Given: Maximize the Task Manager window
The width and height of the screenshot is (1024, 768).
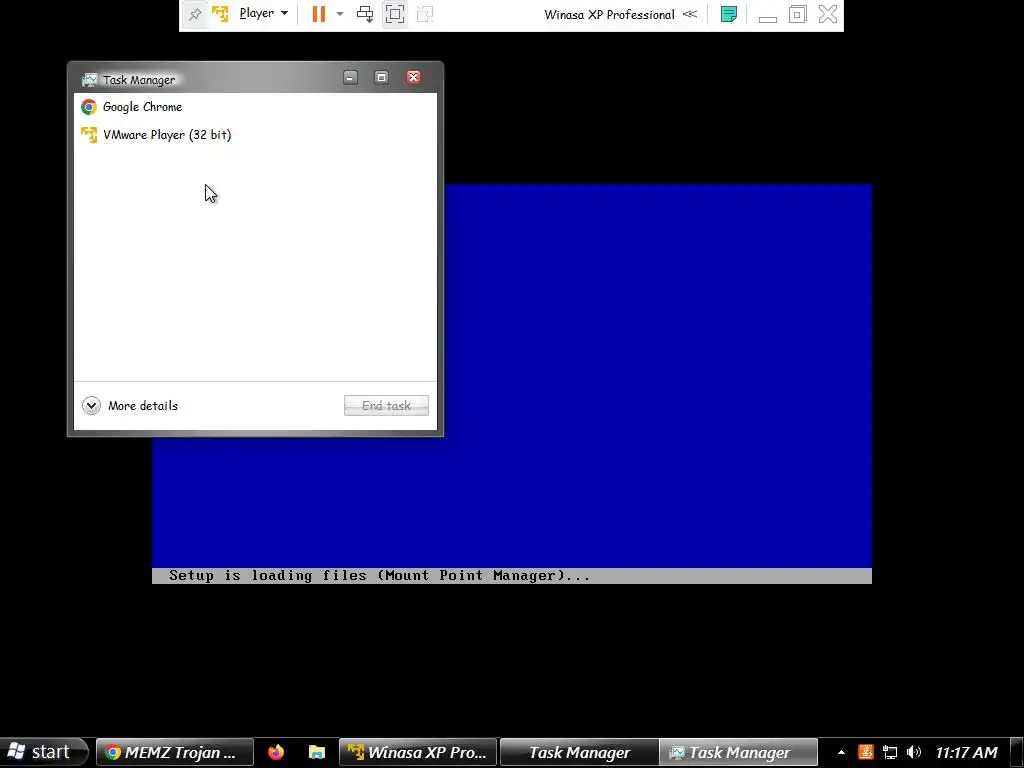Looking at the screenshot, I should coord(381,78).
